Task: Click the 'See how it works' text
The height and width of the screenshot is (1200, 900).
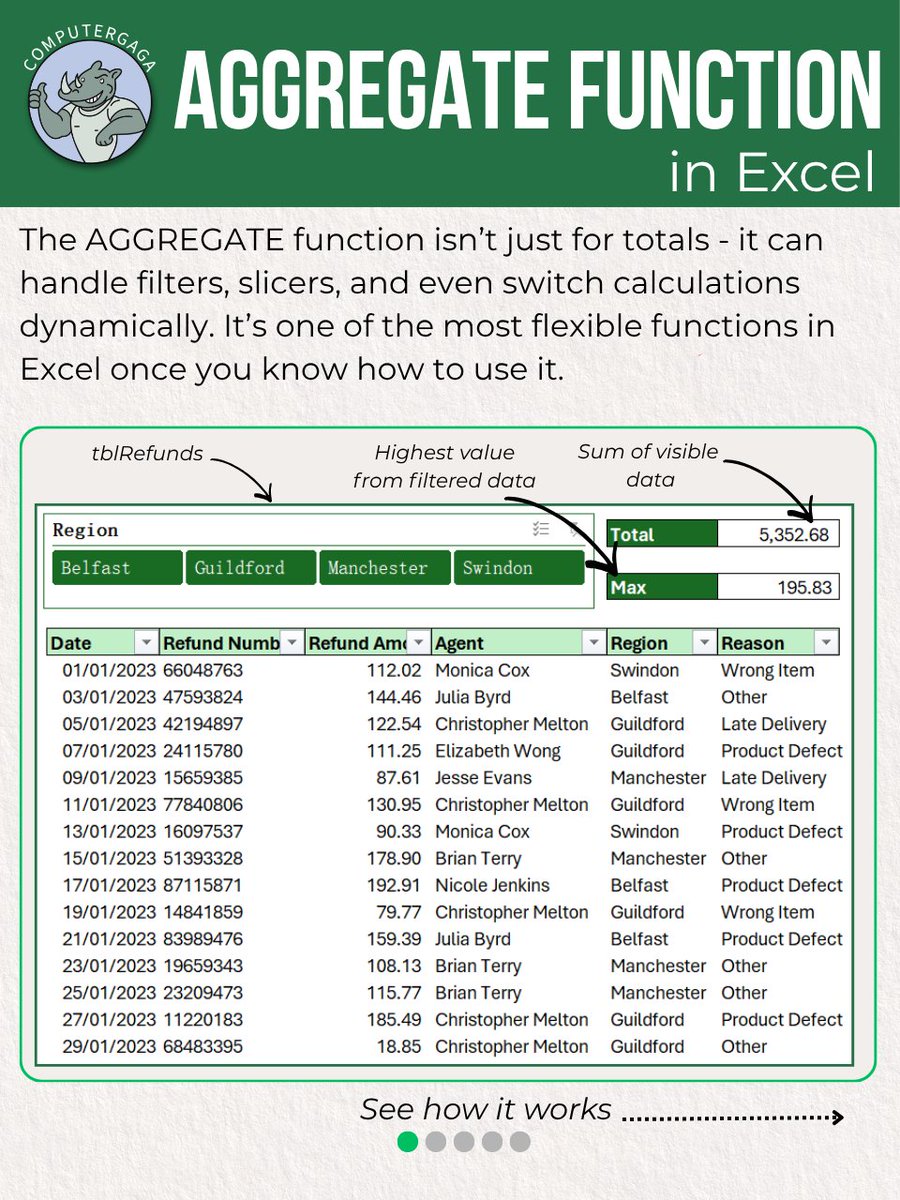Action: pyautogui.click(x=486, y=1109)
